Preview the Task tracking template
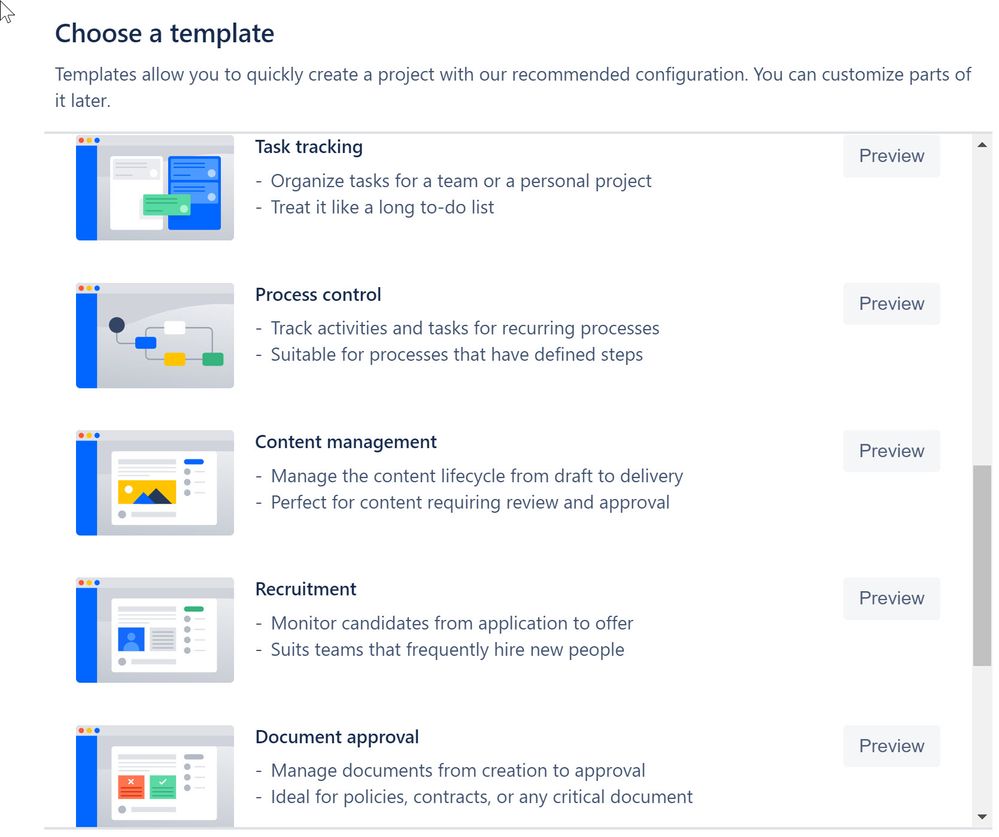 (x=891, y=156)
